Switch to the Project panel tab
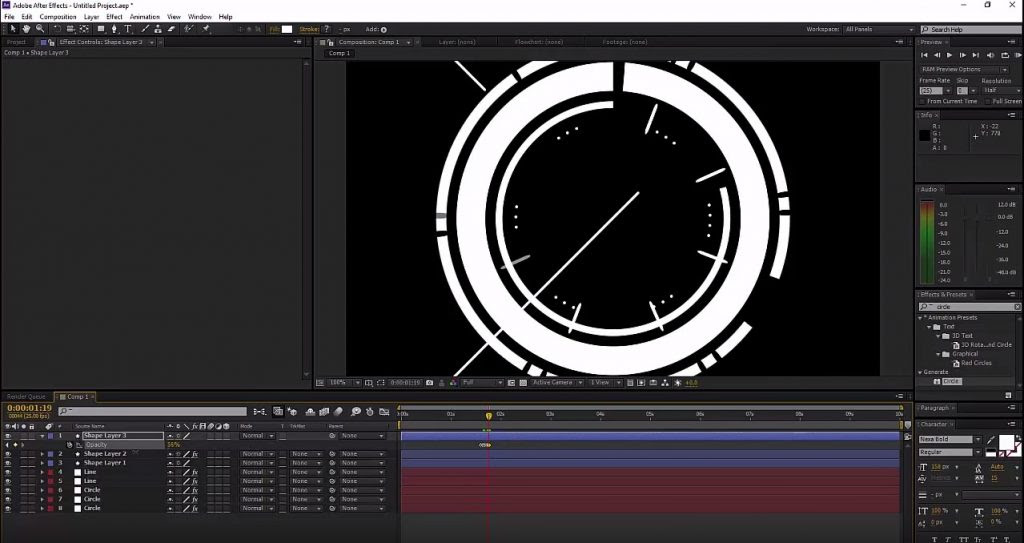 (x=16, y=42)
